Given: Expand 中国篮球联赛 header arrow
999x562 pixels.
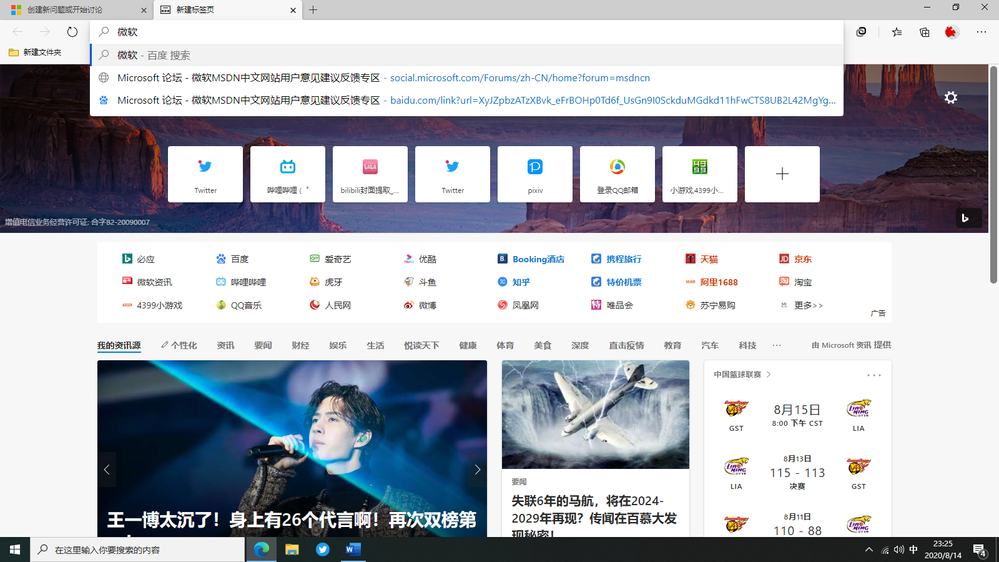Looking at the screenshot, I should (x=769, y=375).
